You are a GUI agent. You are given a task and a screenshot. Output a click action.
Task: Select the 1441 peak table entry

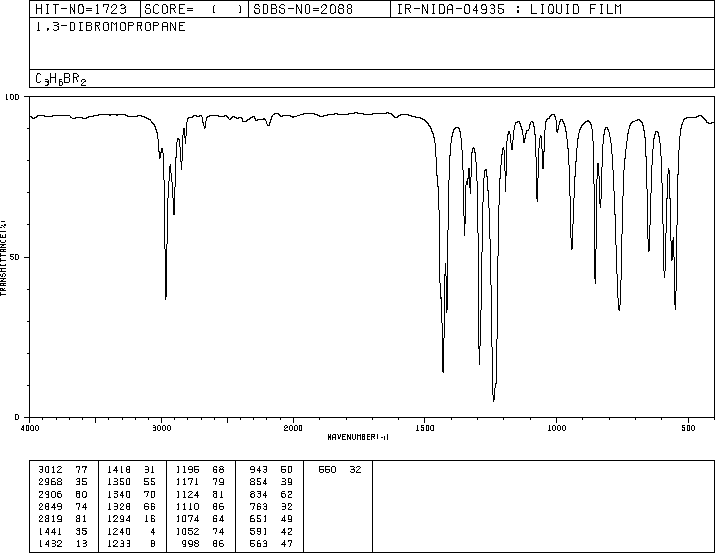tap(63, 531)
